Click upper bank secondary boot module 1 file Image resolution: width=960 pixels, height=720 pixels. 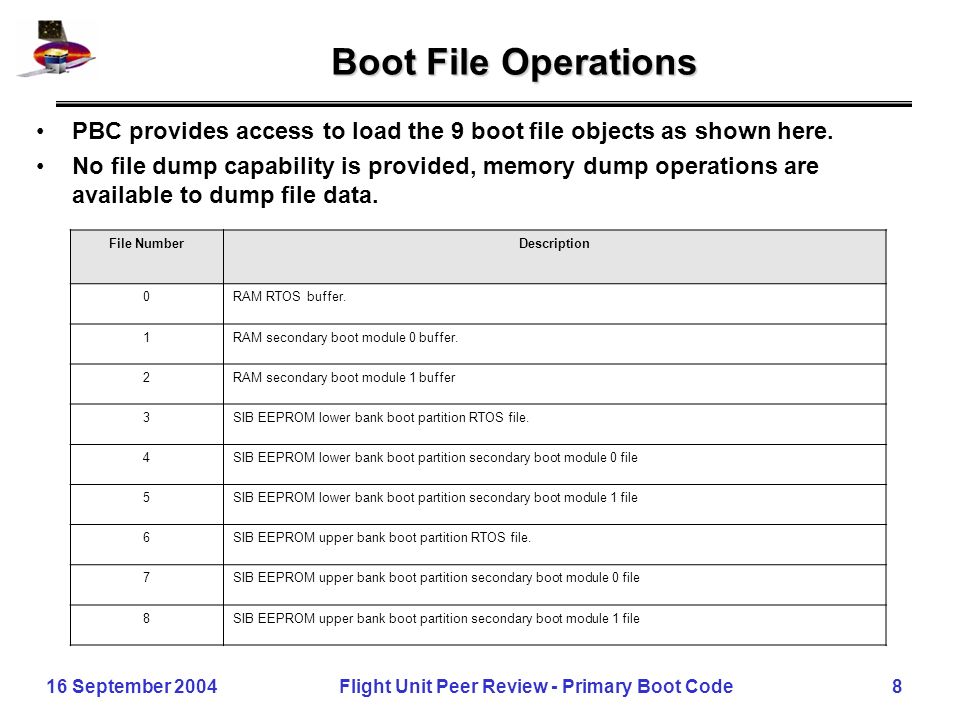[x=436, y=619]
